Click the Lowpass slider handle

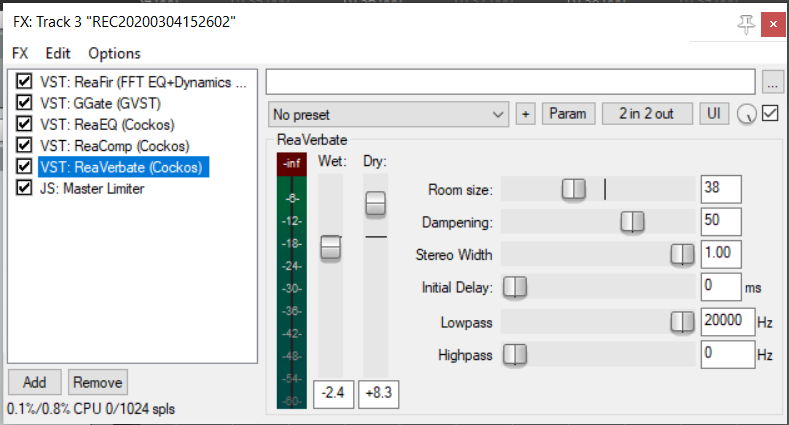[x=682, y=322]
